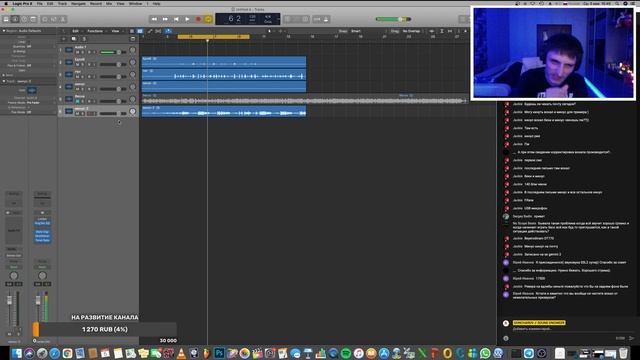Show the Toolbar button in control bar

pos(33,19)
